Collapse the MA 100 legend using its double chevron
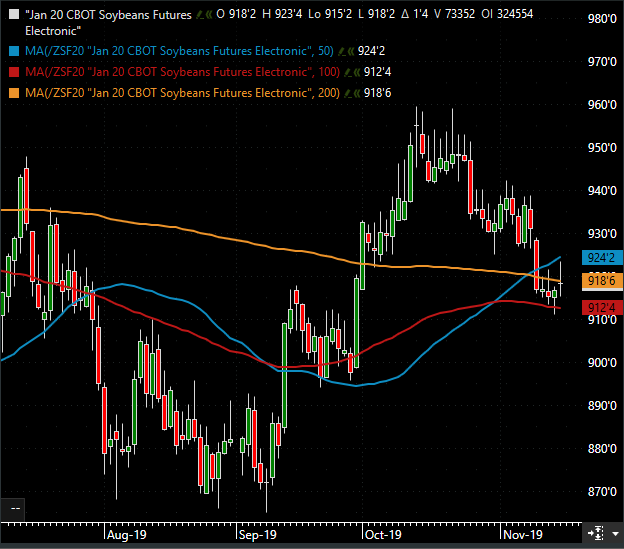The width and height of the screenshot is (624, 549). (357, 72)
